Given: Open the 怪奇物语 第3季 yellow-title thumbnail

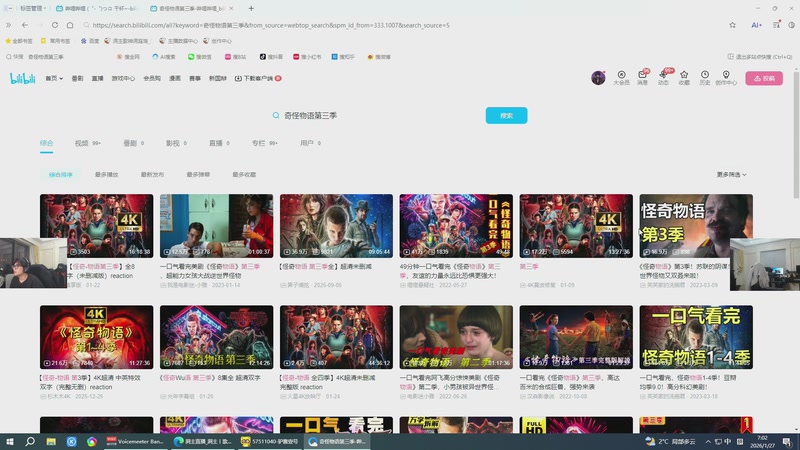Looking at the screenshot, I should [696, 226].
